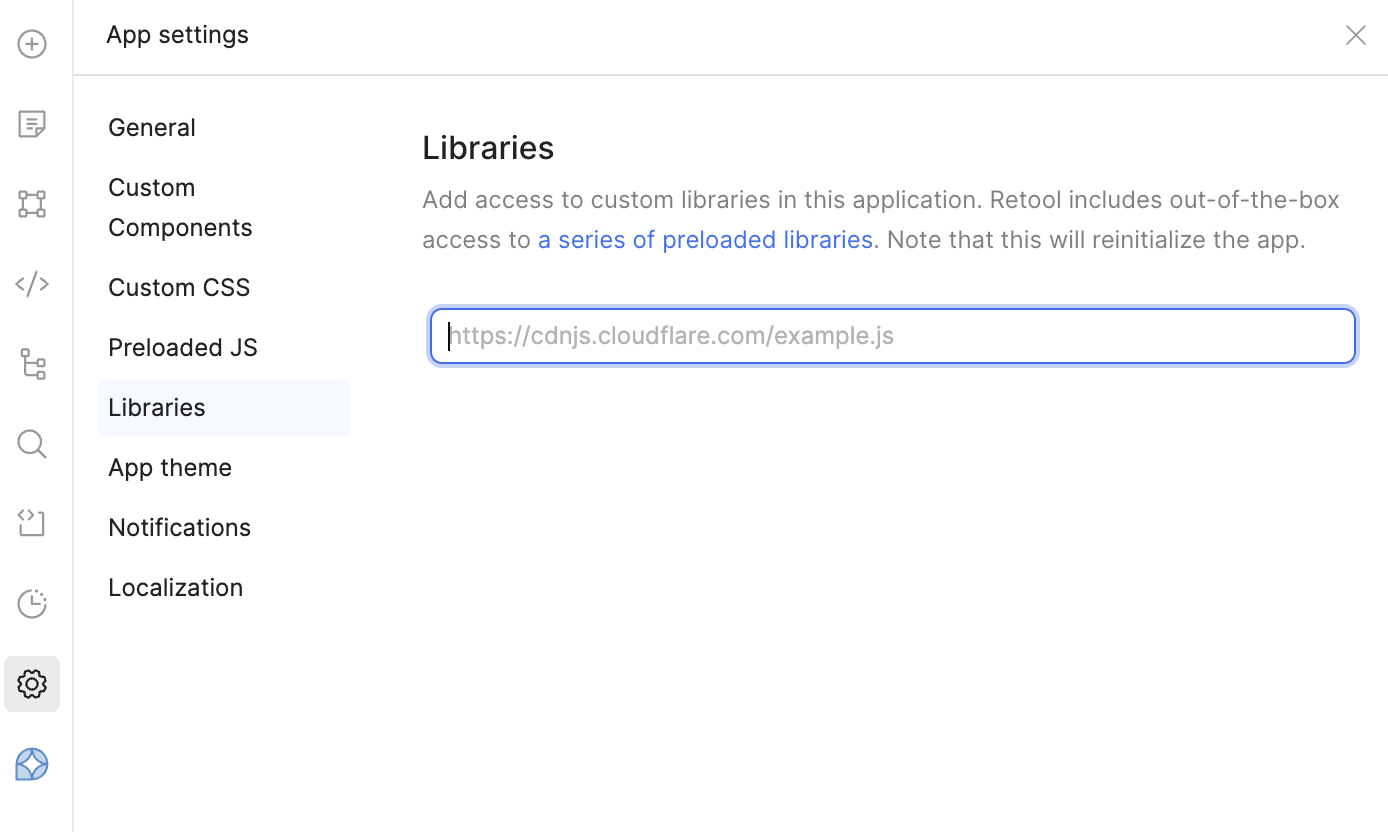Click the magnifying glass search icon
This screenshot has width=1388, height=832.
pyautogui.click(x=32, y=444)
